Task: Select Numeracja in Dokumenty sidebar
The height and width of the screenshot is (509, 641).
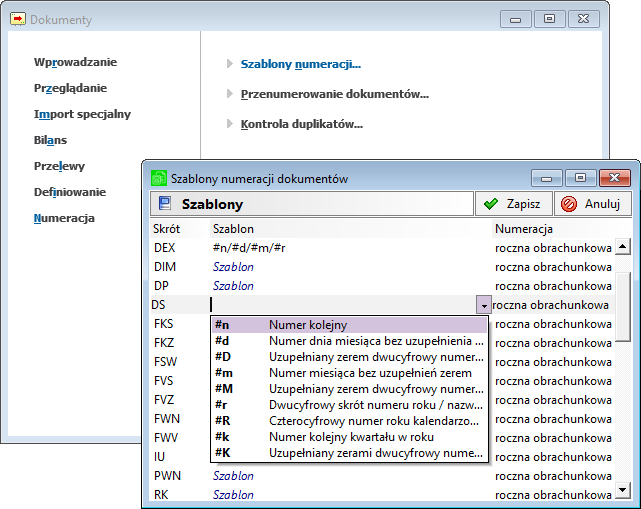Action: pyautogui.click(x=64, y=218)
